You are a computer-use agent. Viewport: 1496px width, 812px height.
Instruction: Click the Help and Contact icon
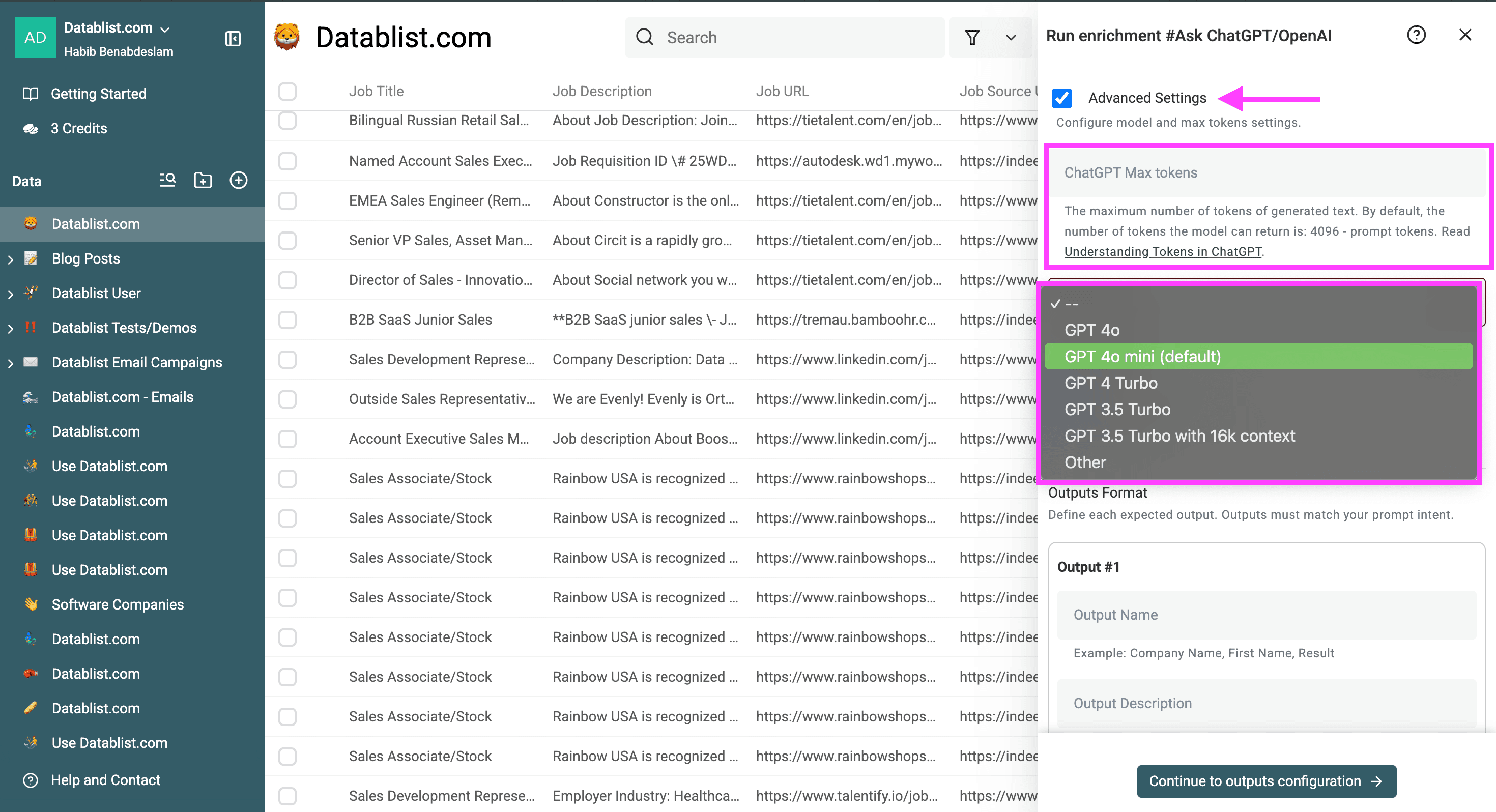(x=30, y=780)
